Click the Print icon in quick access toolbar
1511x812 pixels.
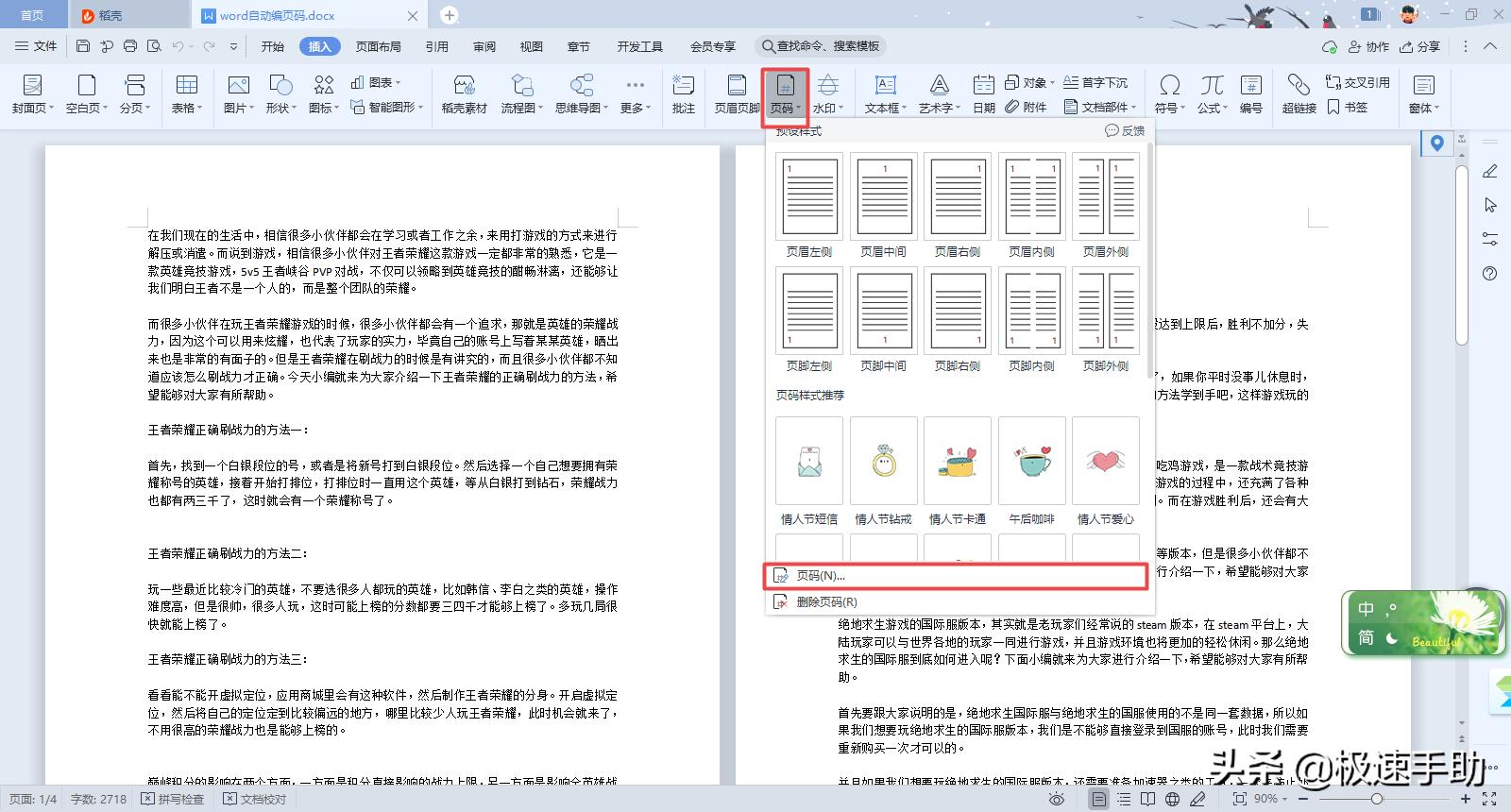click(x=130, y=46)
